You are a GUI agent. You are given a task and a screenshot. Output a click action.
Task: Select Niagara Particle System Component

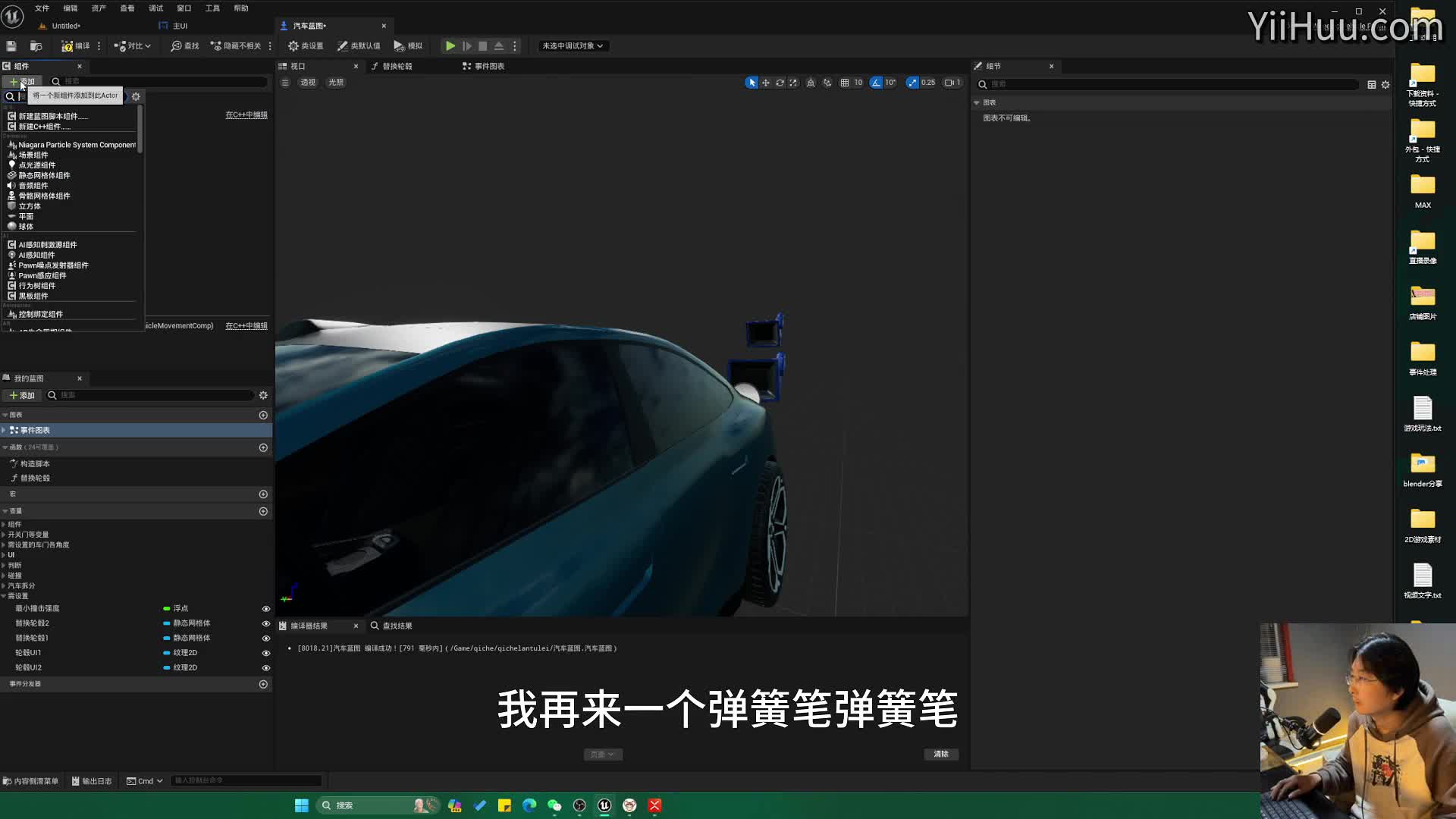pos(72,145)
